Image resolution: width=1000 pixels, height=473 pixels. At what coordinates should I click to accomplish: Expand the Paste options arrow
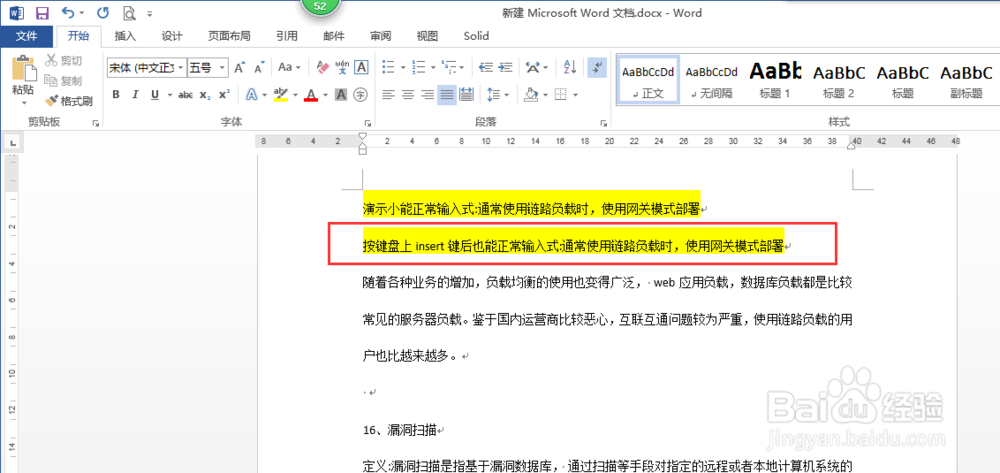coord(24,103)
